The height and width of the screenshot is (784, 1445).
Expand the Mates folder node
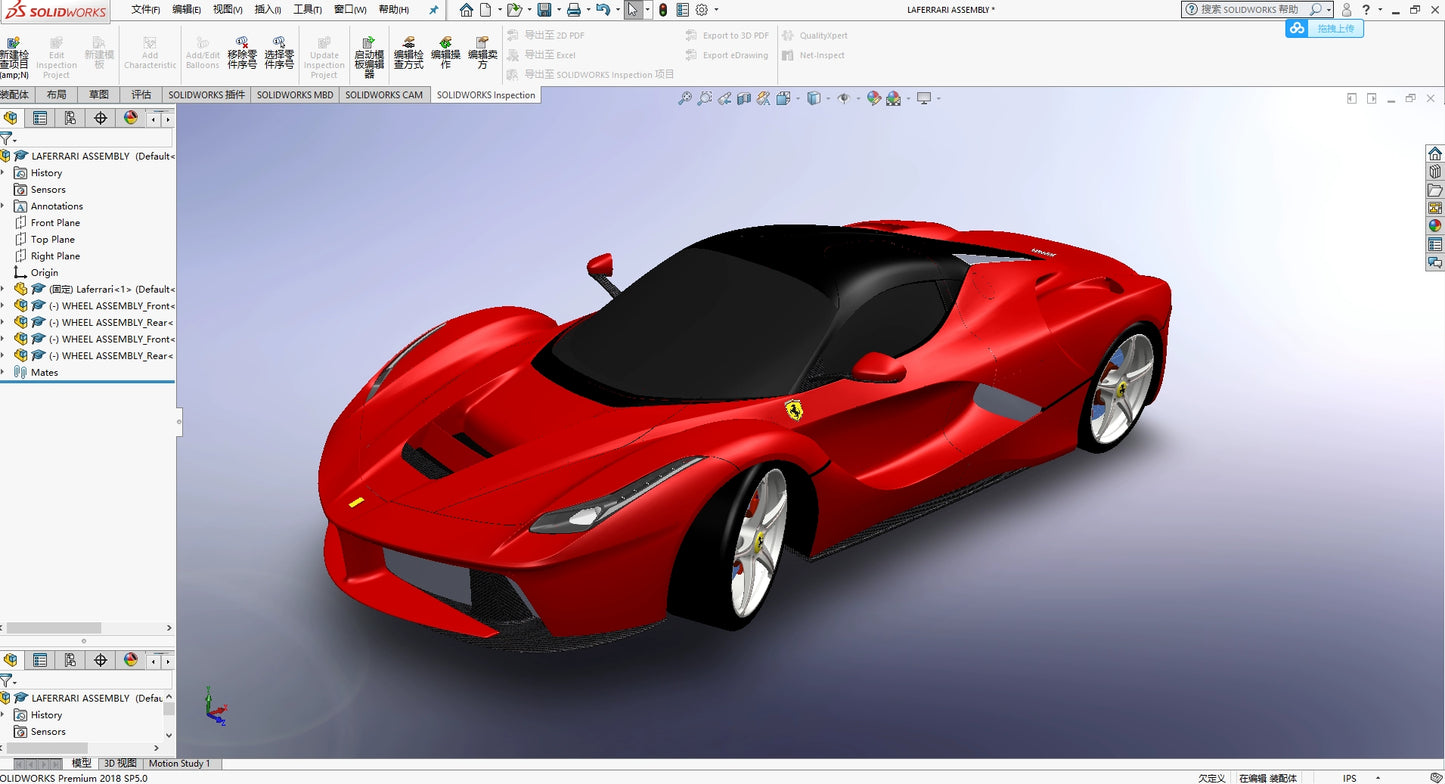[3, 372]
